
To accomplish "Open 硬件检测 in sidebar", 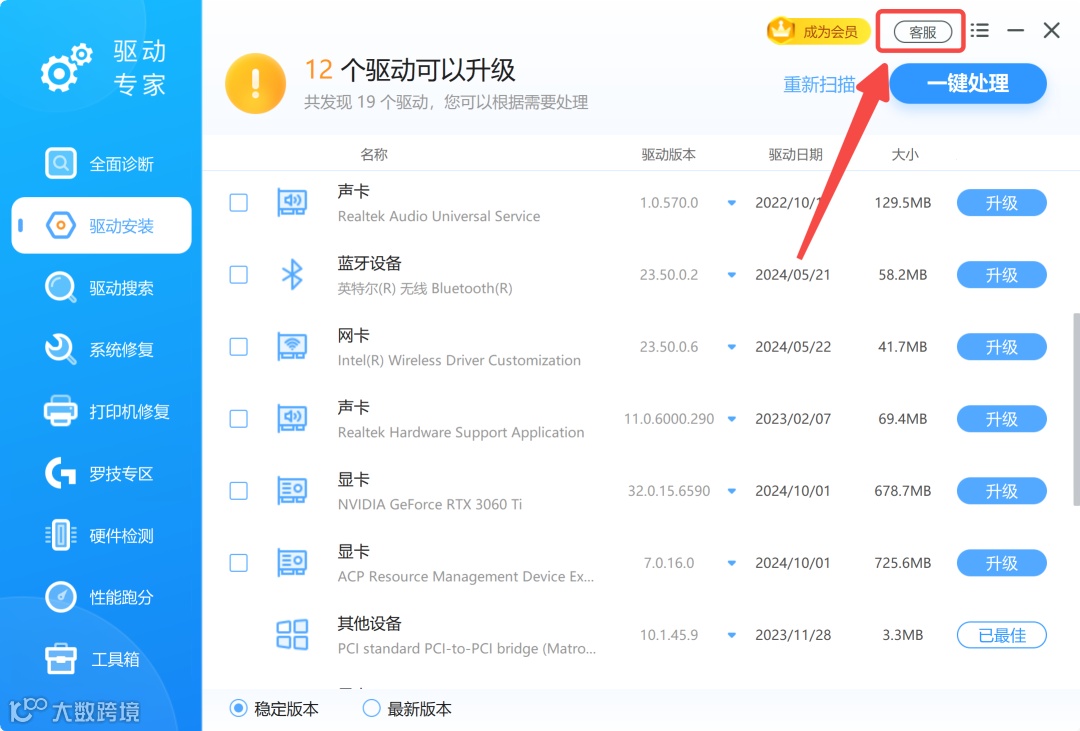I will coord(101,535).
